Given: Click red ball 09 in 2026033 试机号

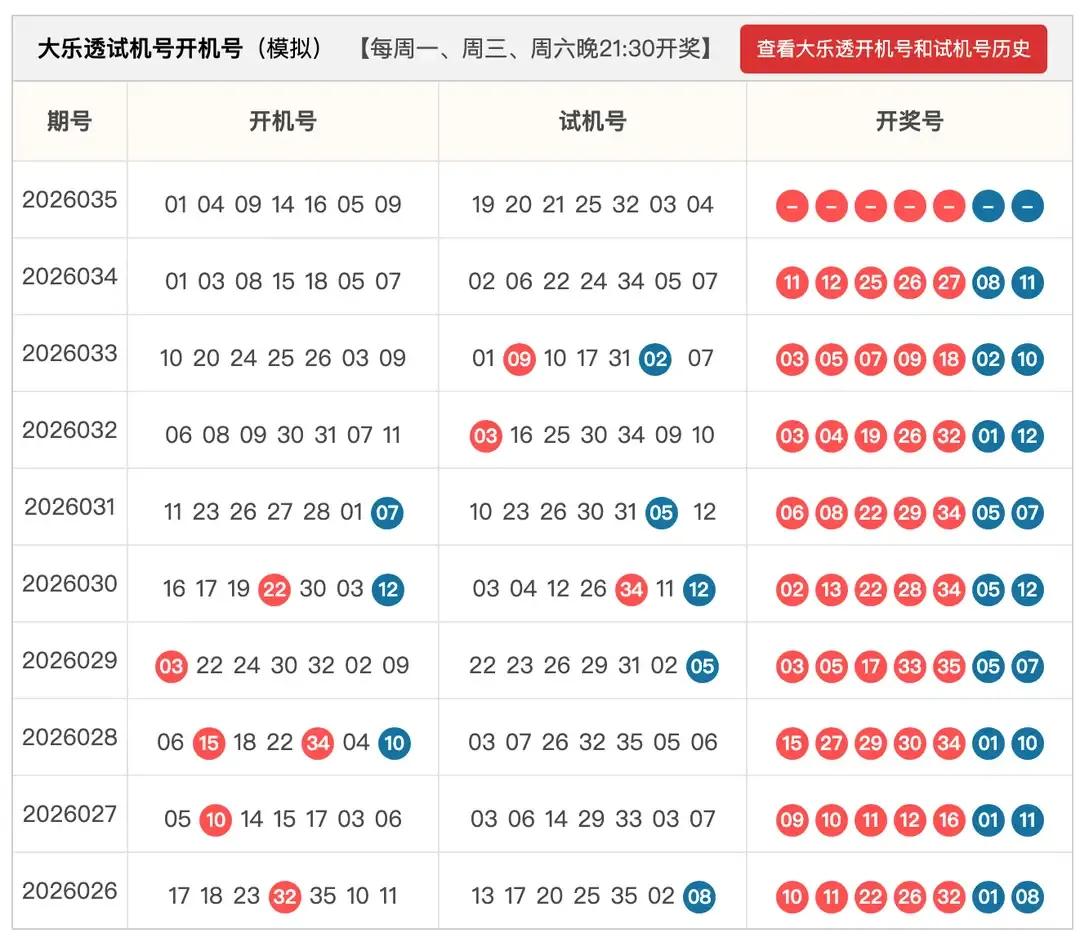Looking at the screenshot, I should pyautogui.click(x=519, y=359).
